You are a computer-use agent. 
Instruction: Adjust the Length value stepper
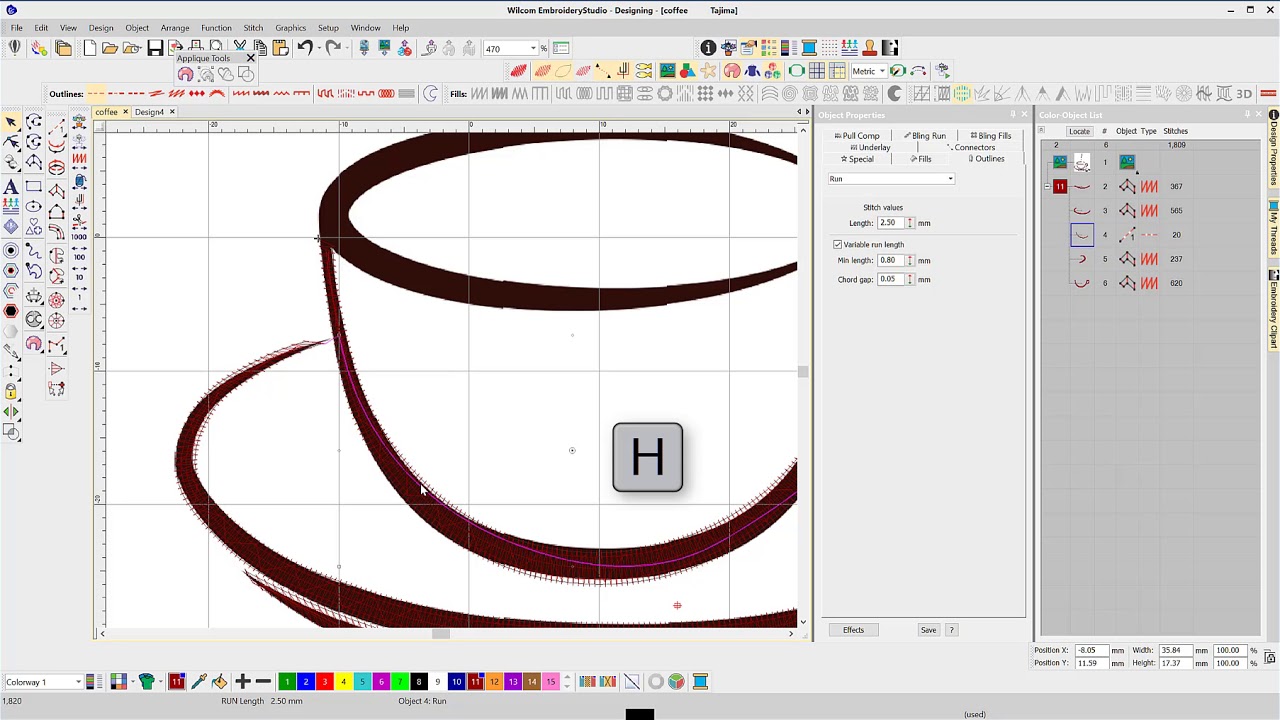click(x=910, y=223)
